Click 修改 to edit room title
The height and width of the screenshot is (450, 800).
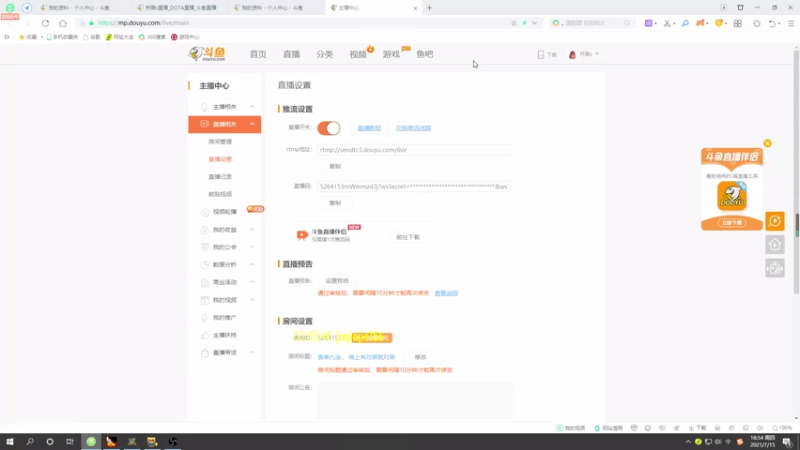point(420,357)
